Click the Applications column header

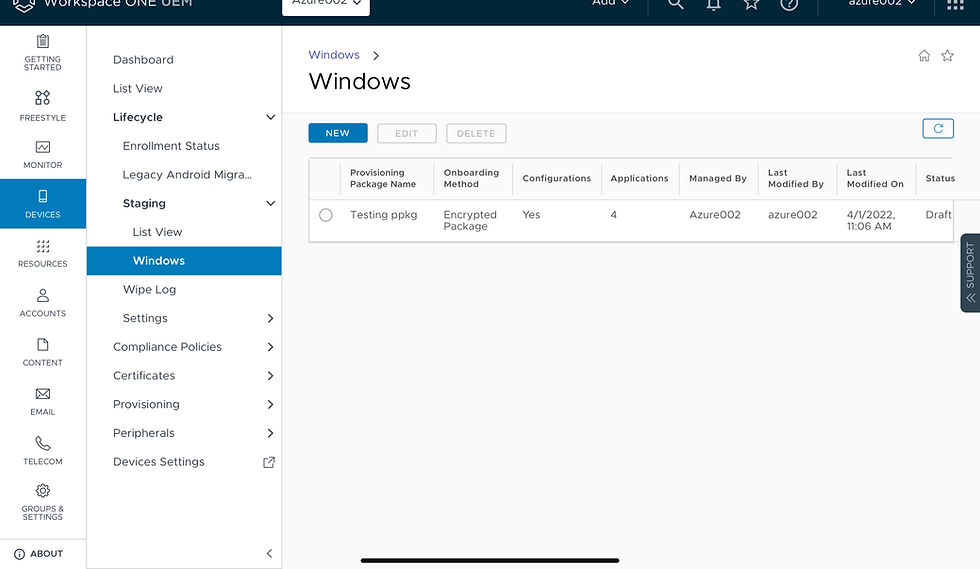point(639,178)
